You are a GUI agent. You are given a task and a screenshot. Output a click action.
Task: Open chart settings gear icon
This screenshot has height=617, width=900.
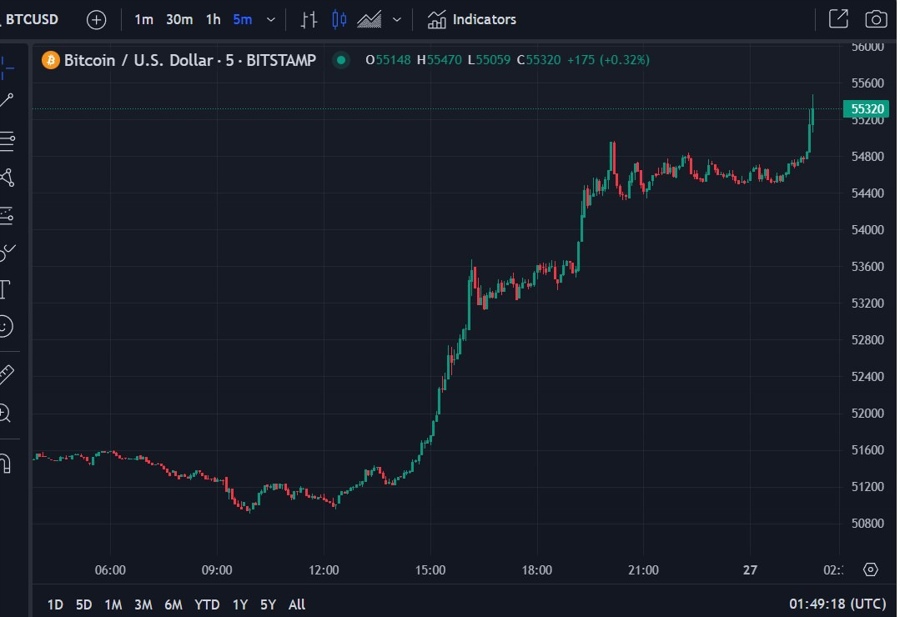tap(871, 569)
